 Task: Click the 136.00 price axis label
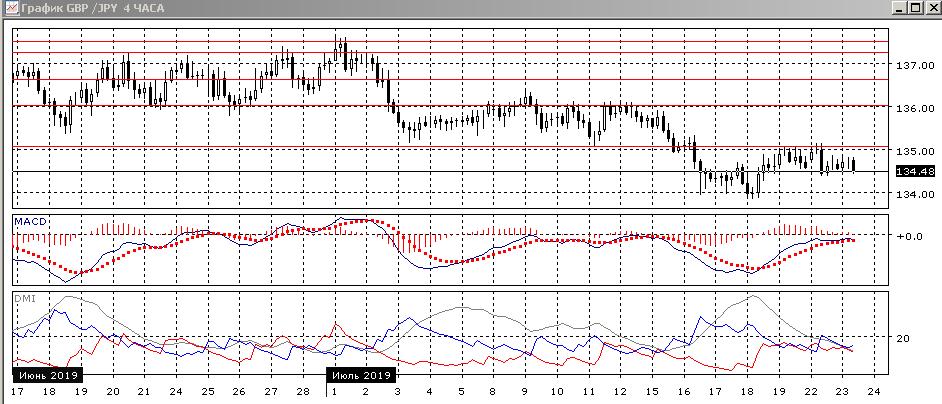click(x=908, y=108)
